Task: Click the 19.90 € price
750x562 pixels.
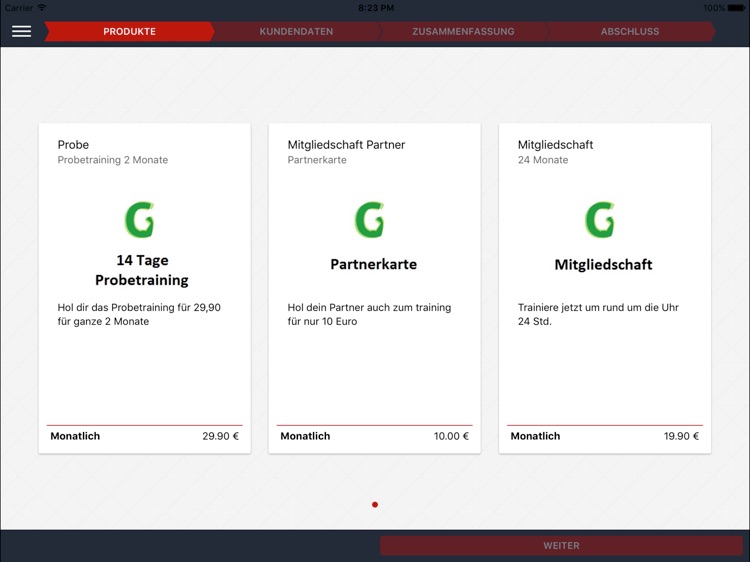Action: [x=681, y=436]
